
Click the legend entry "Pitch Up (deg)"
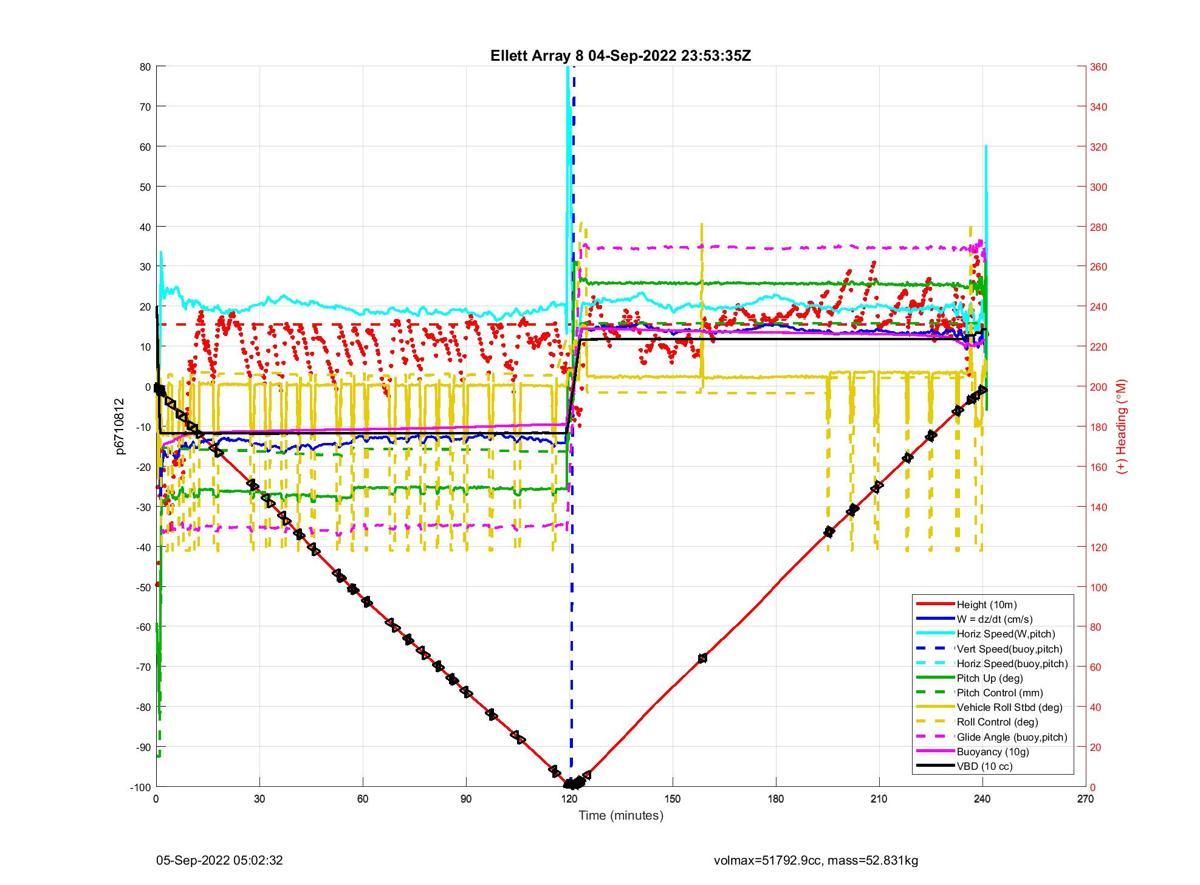tap(990, 678)
